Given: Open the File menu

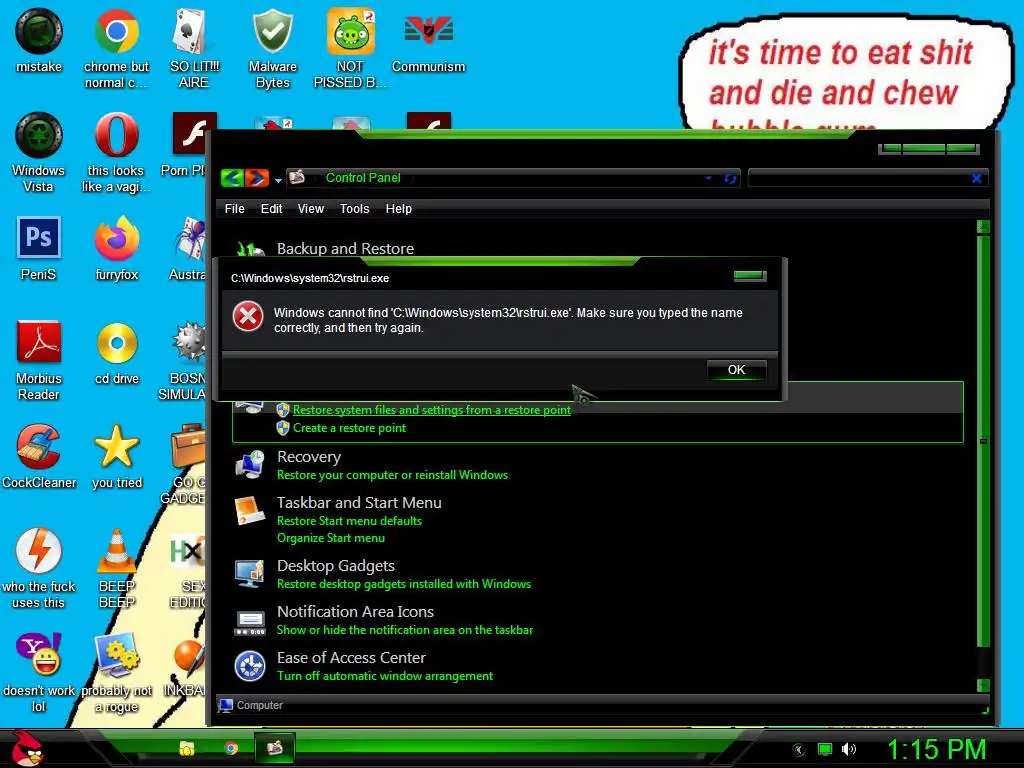Looking at the screenshot, I should coord(234,208).
